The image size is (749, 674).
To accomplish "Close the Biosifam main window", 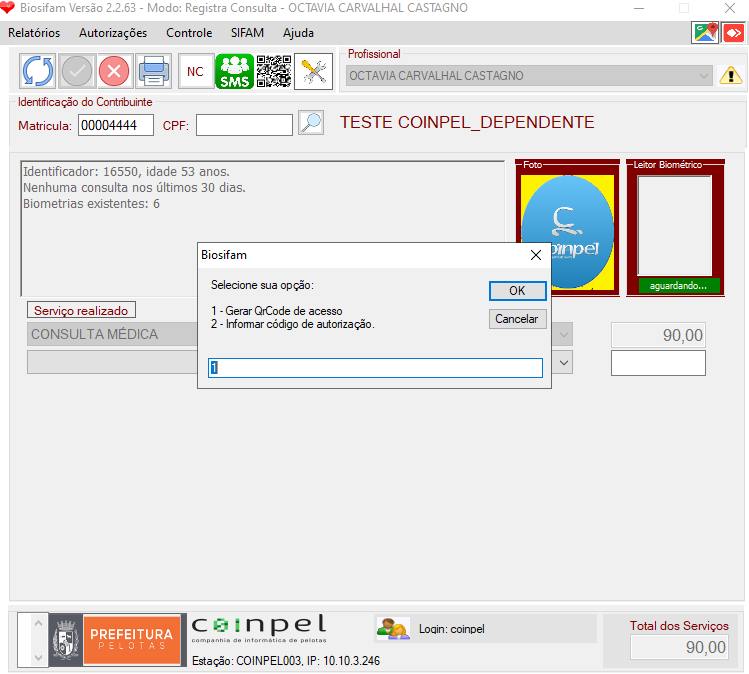I will tap(729, 8).
